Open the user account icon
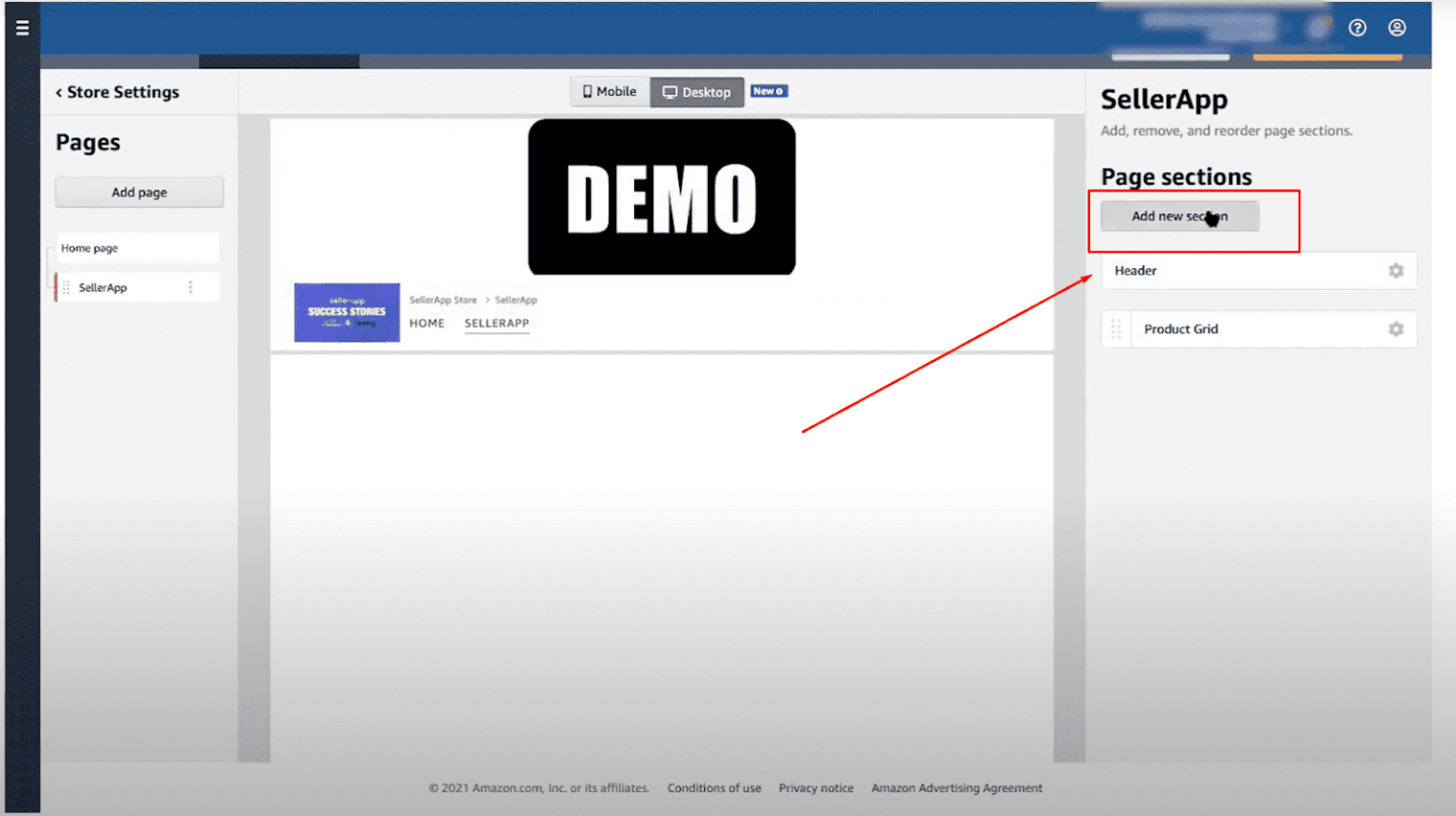This screenshot has height=816, width=1456. 1396,27
